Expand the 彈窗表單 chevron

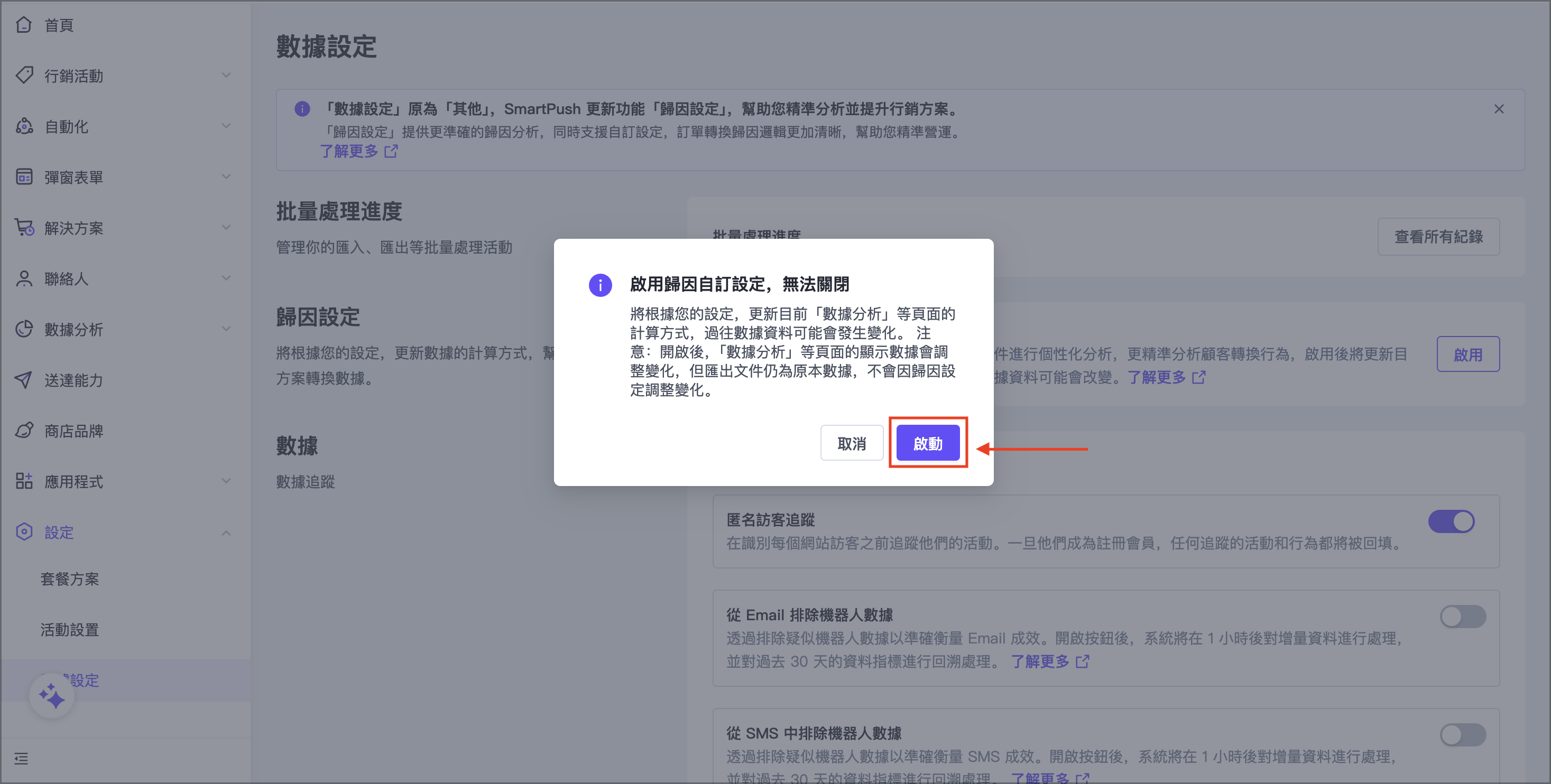(x=226, y=176)
